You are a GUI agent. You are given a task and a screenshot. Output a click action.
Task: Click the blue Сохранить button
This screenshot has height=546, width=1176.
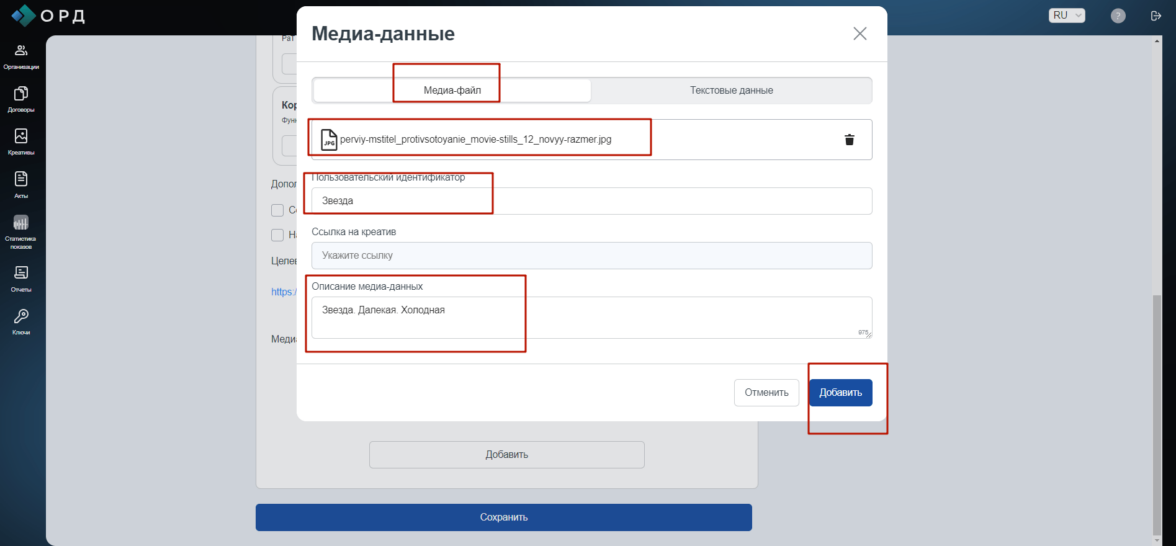(503, 517)
